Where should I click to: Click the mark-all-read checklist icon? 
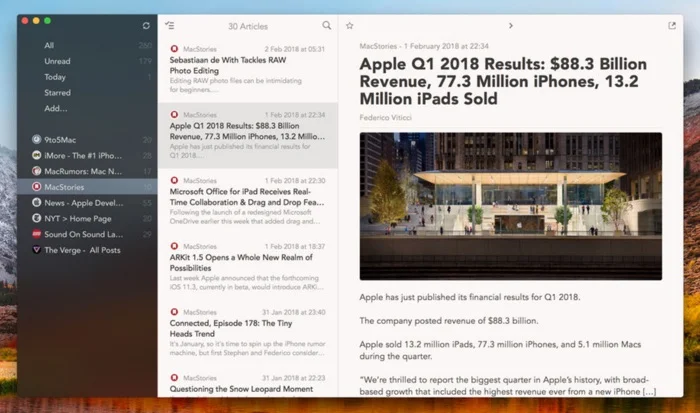click(x=170, y=25)
